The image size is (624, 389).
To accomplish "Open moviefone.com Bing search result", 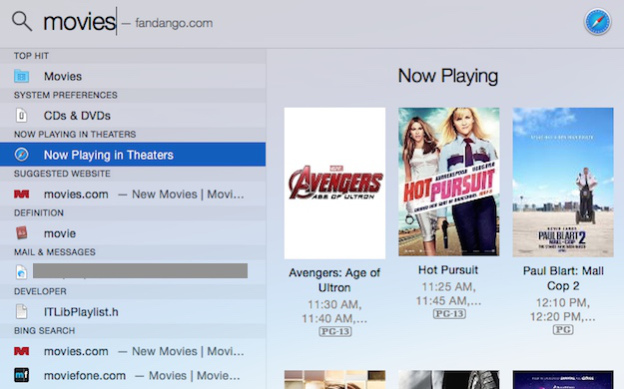I will tap(133, 375).
